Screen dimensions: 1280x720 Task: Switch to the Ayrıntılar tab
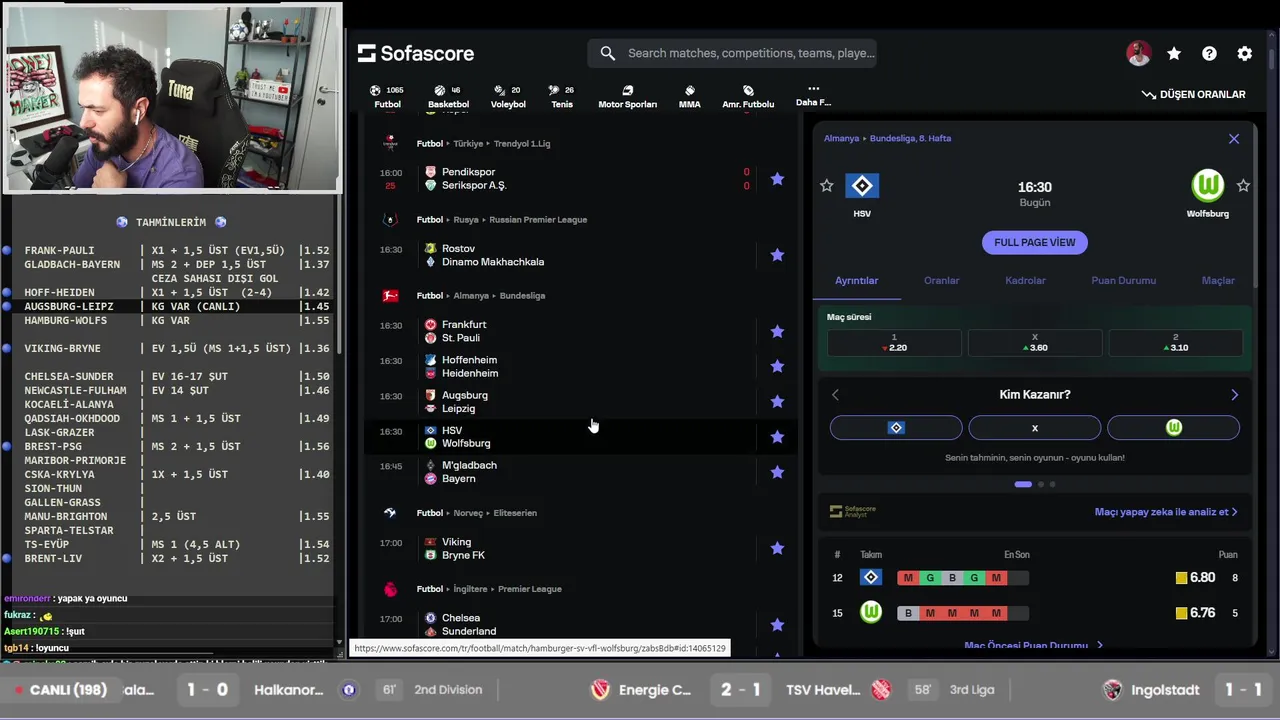[x=857, y=281]
